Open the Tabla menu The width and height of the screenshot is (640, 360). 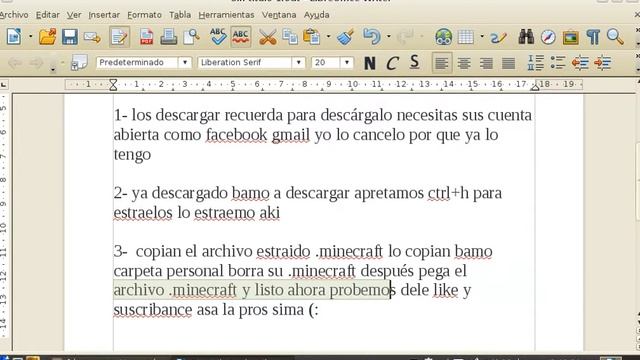[x=180, y=15]
